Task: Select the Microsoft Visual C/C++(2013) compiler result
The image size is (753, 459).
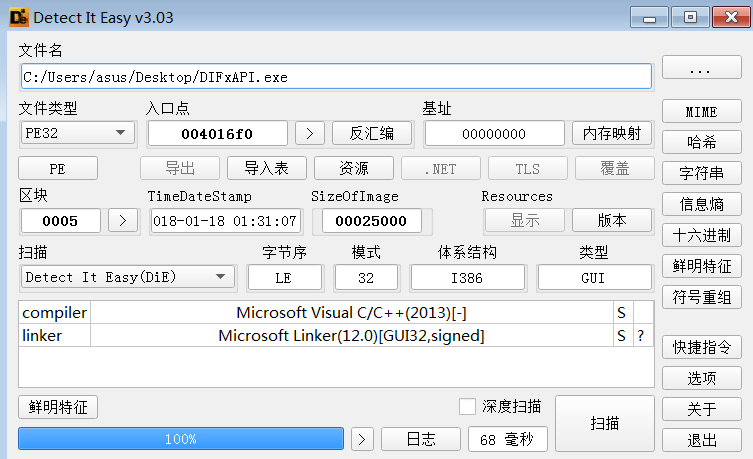Action: click(x=352, y=313)
